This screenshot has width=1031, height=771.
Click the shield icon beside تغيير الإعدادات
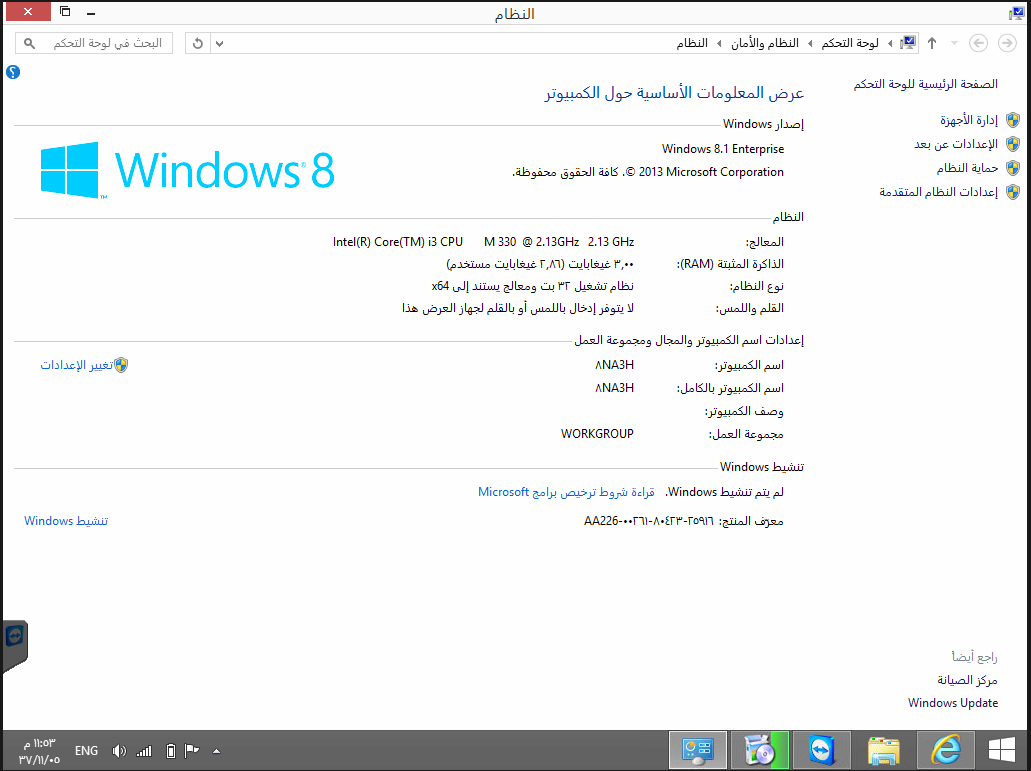pyautogui.click(x=121, y=365)
